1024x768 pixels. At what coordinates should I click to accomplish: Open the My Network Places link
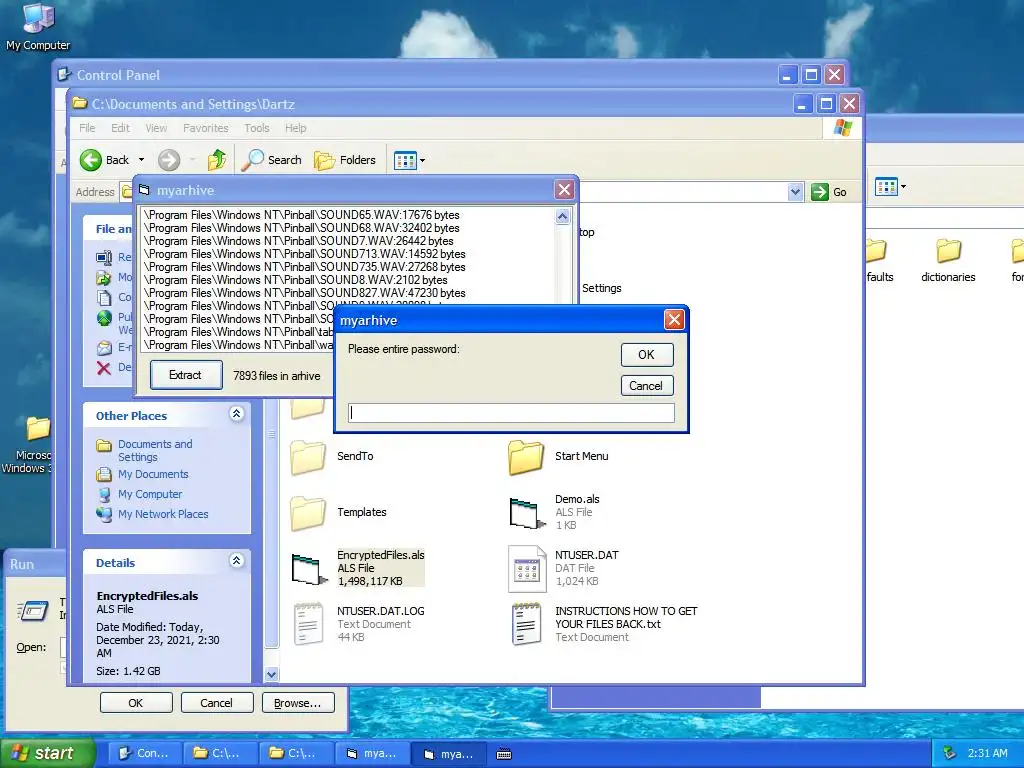163,514
